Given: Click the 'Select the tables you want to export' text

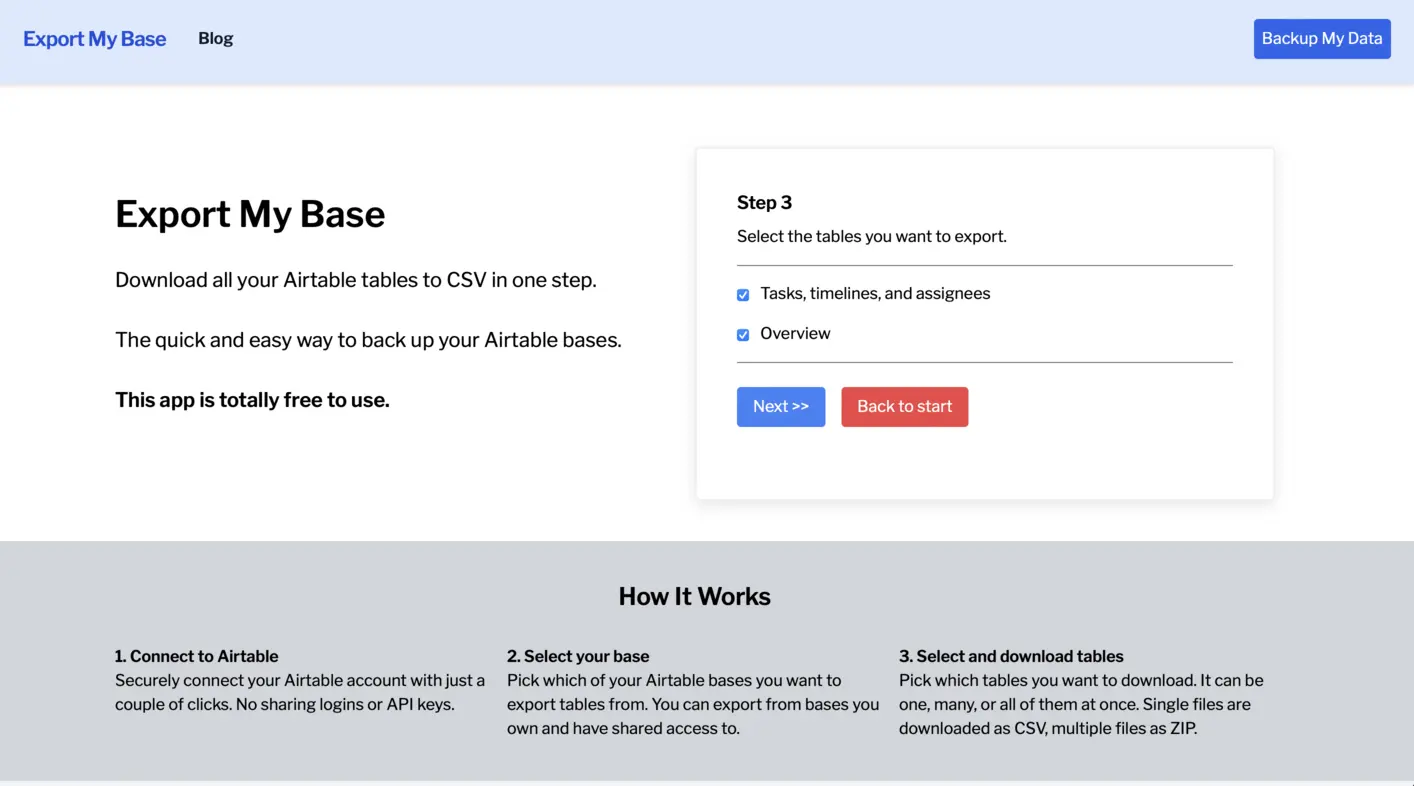Looking at the screenshot, I should 871,237.
